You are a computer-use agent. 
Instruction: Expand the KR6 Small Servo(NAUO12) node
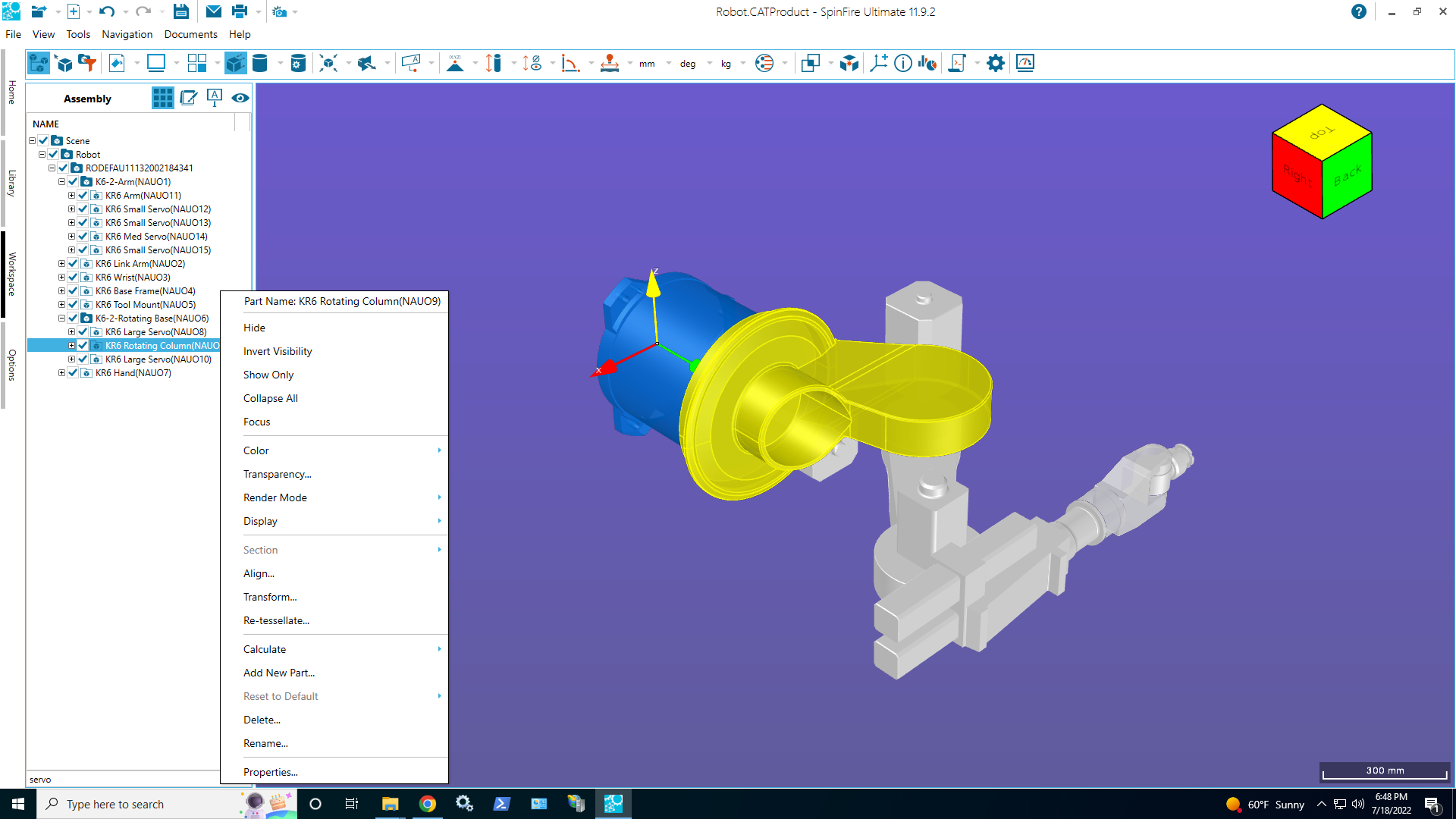tap(72, 209)
